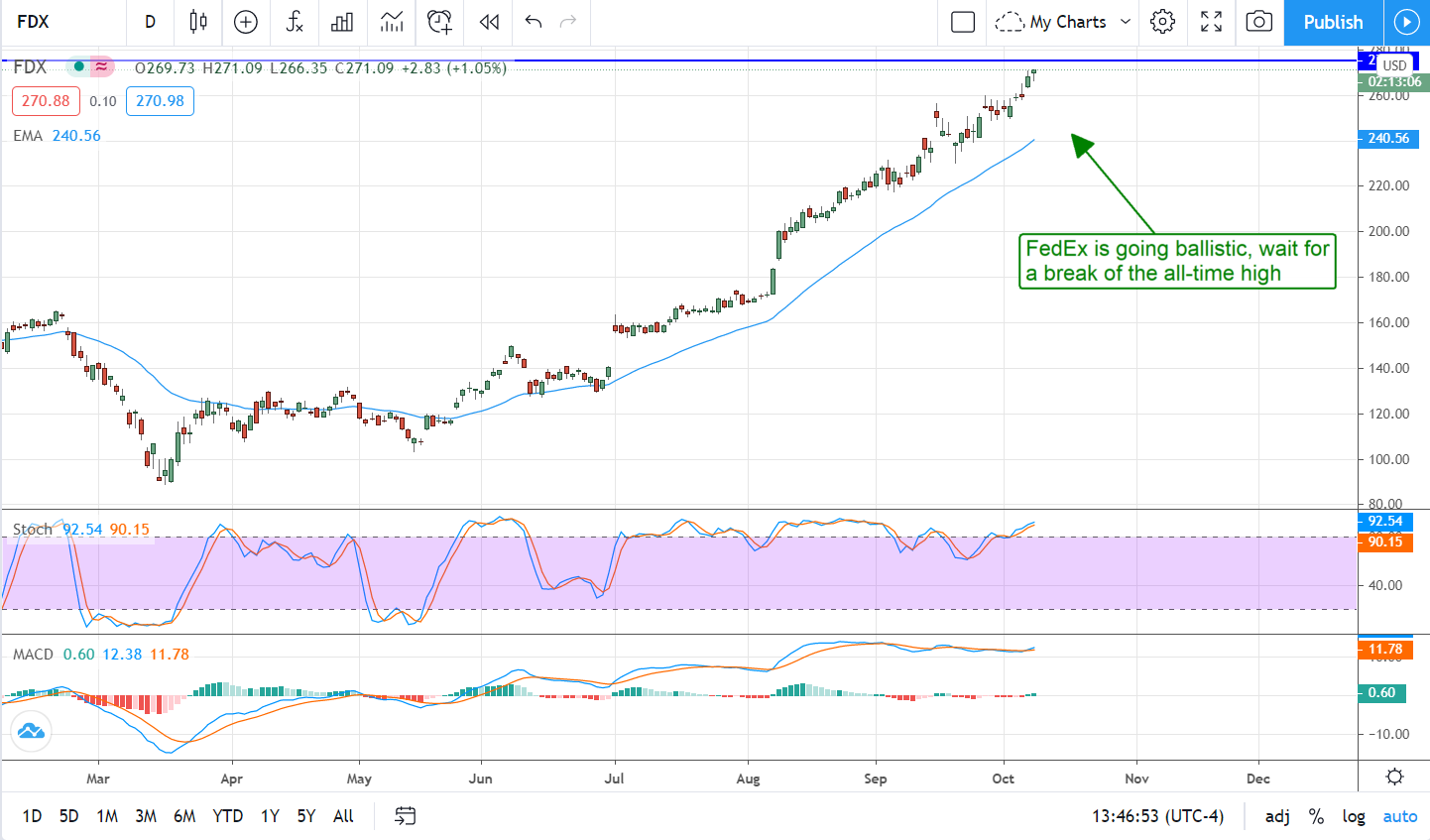Click the Compare or add symbol icon
The image size is (1430, 840).
246,22
